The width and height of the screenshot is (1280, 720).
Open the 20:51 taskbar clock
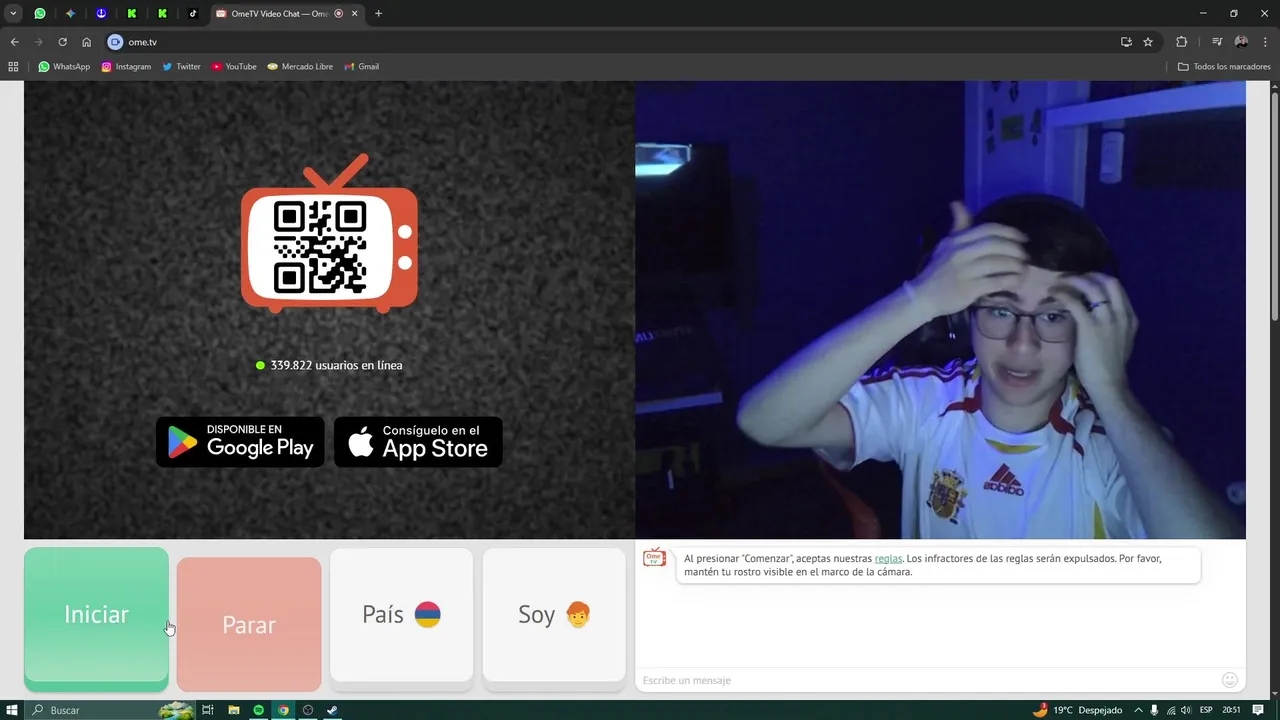1231,710
